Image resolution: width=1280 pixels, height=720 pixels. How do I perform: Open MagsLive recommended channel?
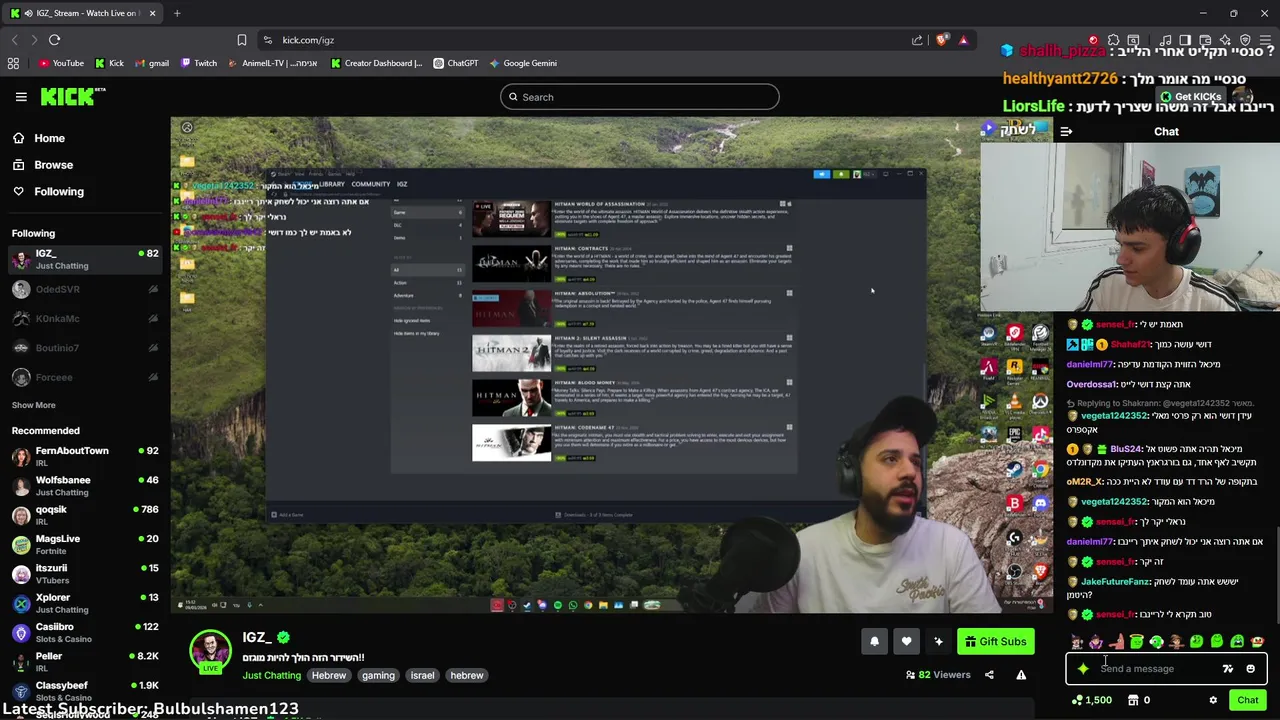[x=84, y=545]
